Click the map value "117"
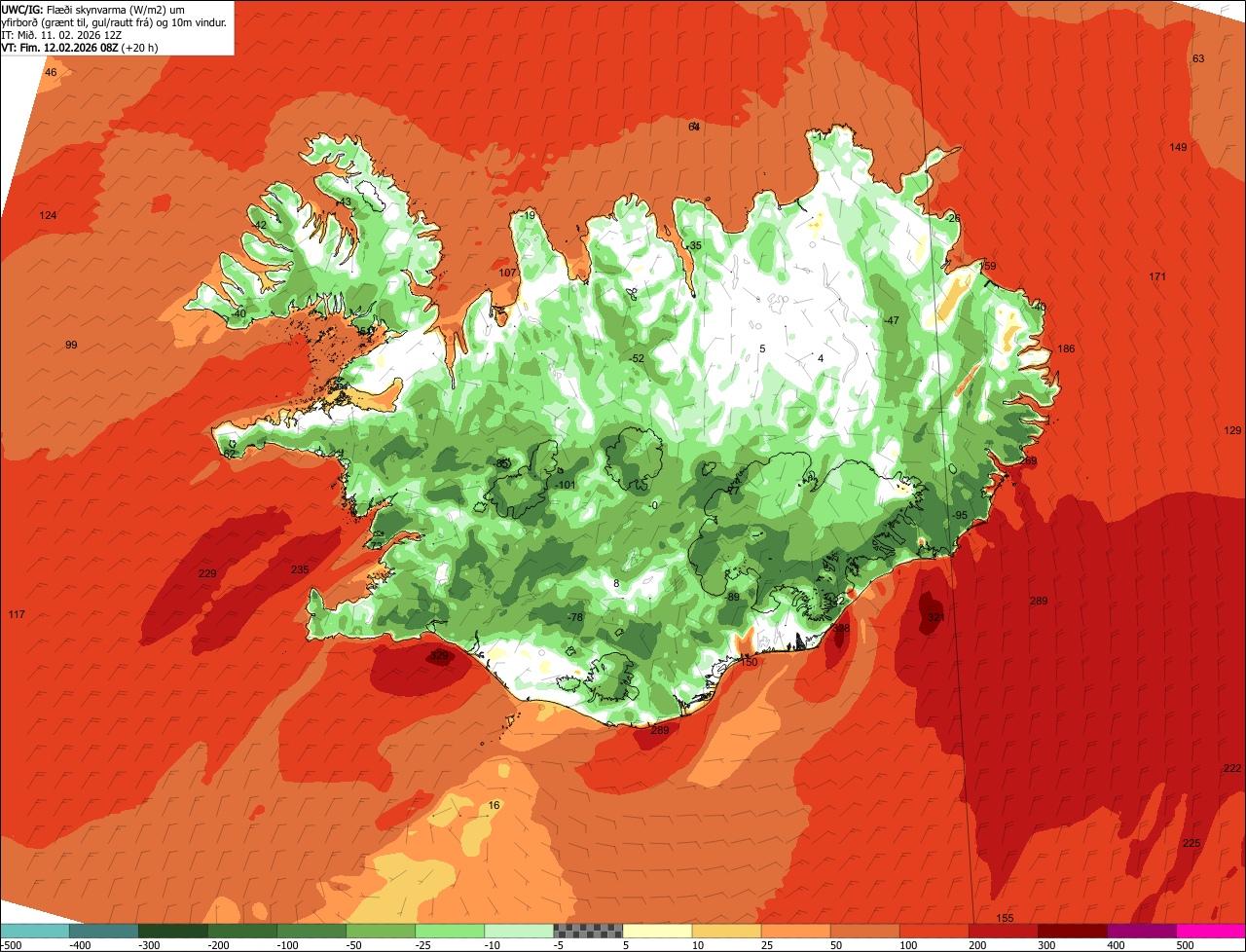This screenshot has height=952, width=1246. (x=17, y=614)
